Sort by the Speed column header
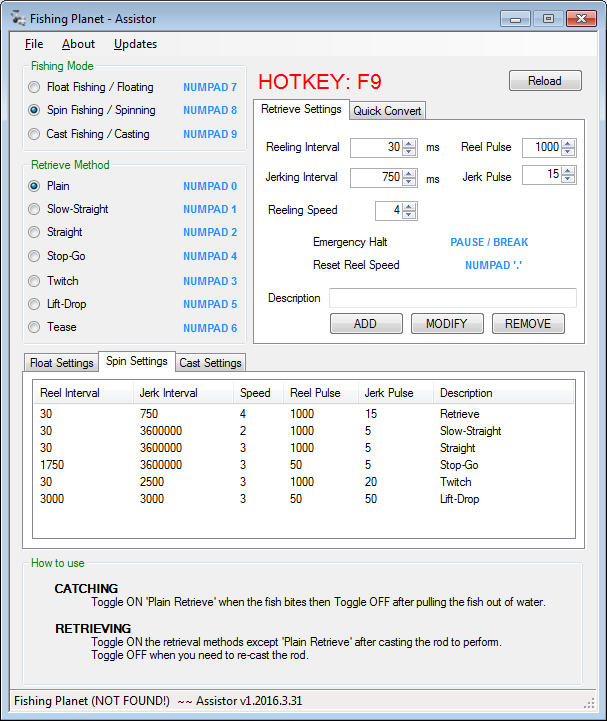Viewport: 607px width, 721px height. coord(258,393)
